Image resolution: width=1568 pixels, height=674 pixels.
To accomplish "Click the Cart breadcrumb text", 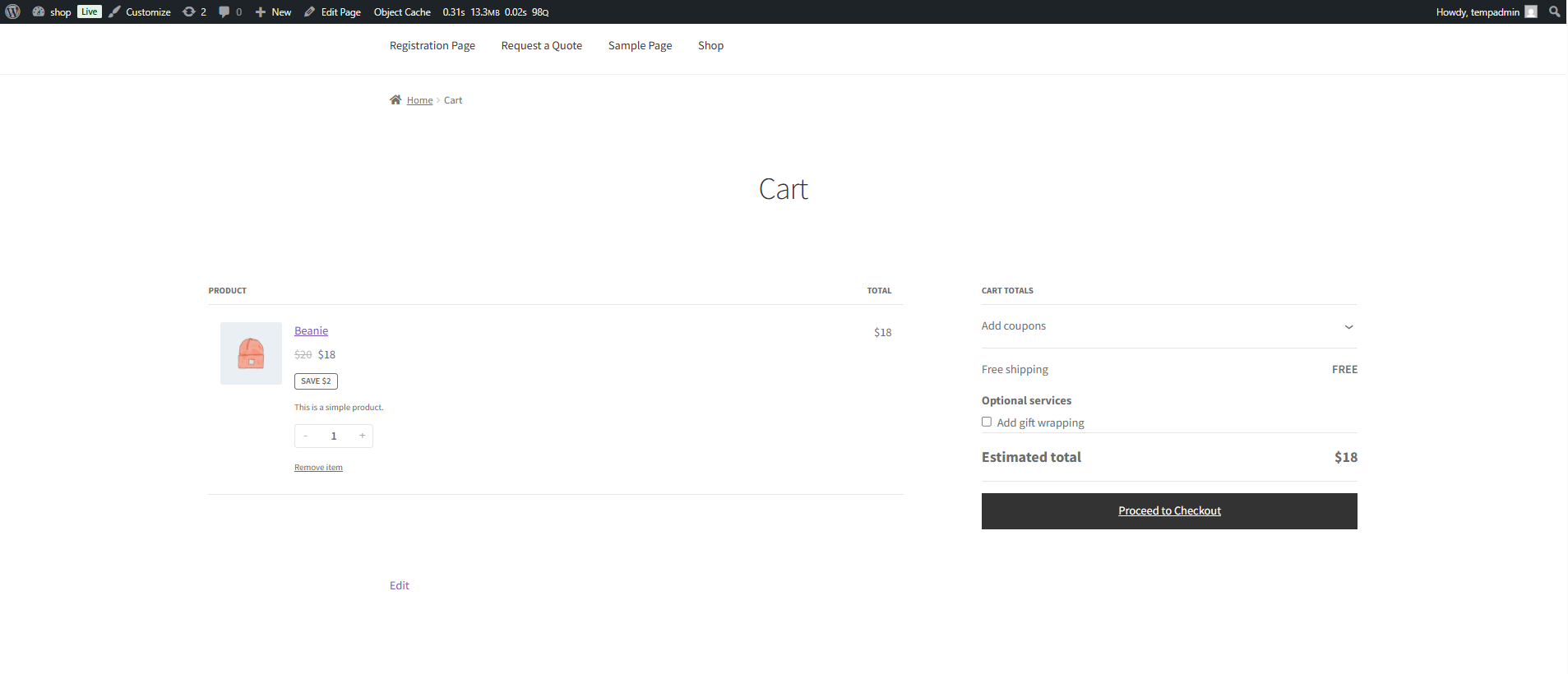I will (453, 100).
